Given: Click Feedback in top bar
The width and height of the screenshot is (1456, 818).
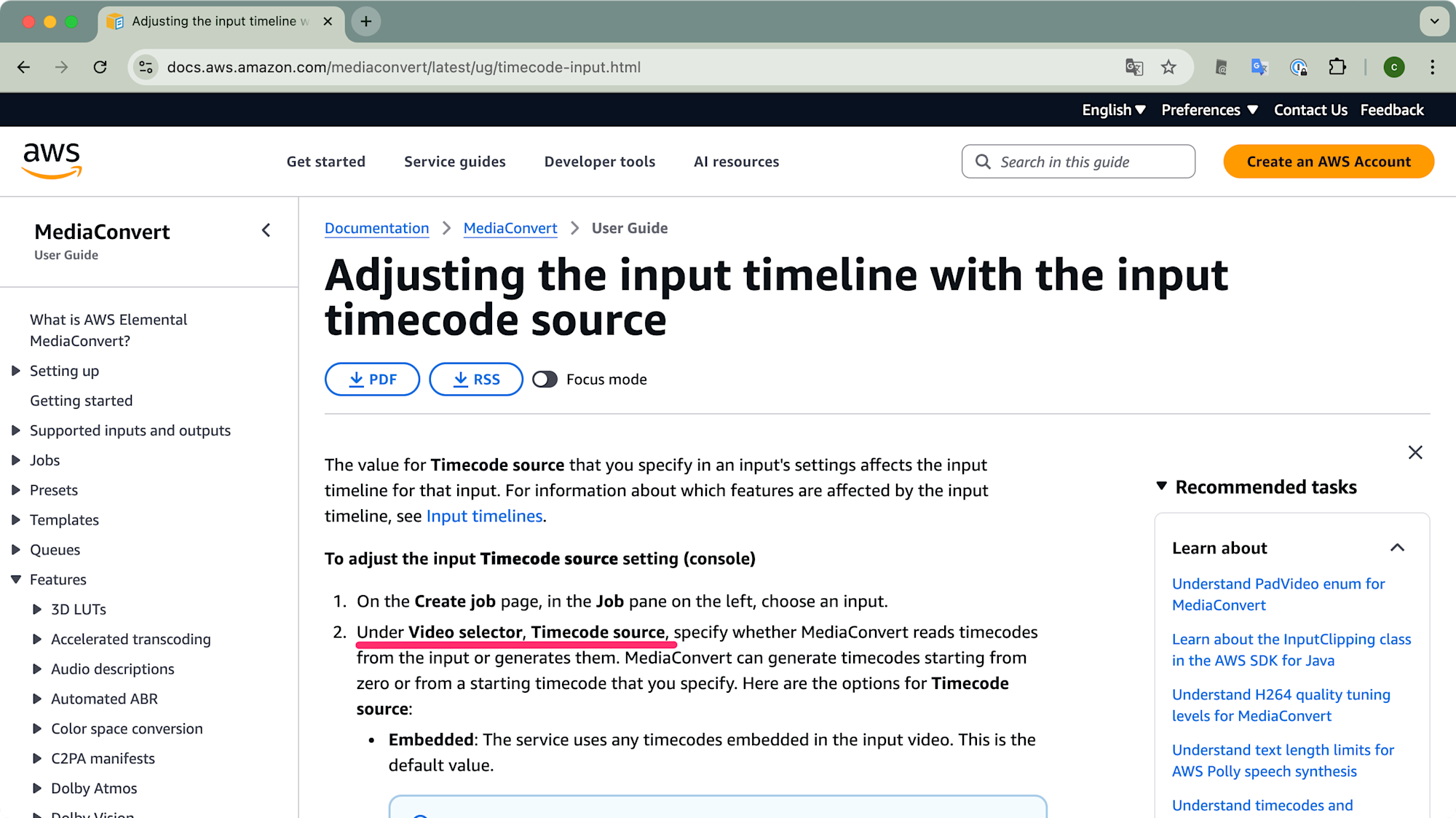Looking at the screenshot, I should pyautogui.click(x=1392, y=110).
